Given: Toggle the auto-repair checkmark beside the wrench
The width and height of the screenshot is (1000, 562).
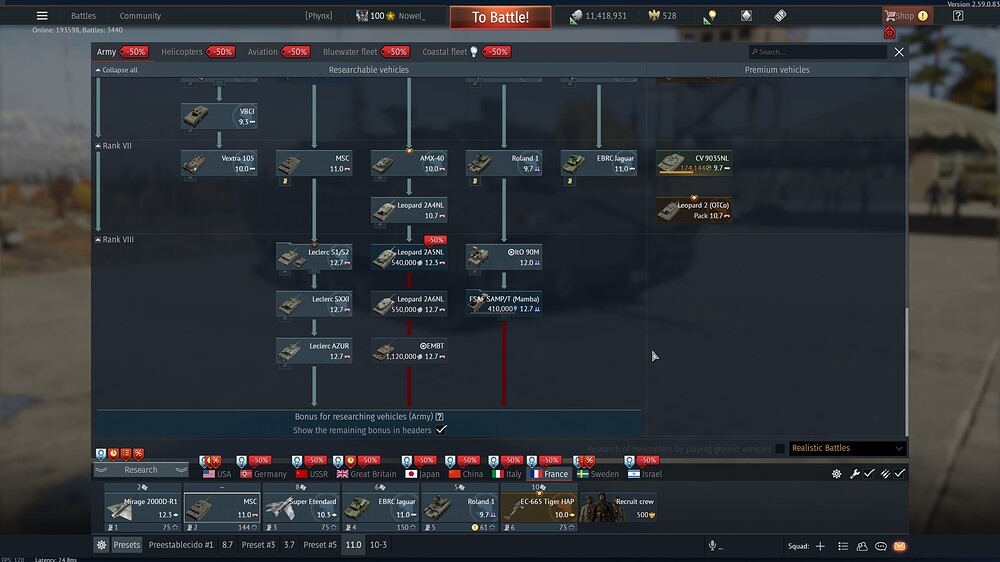Looking at the screenshot, I should (869, 473).
